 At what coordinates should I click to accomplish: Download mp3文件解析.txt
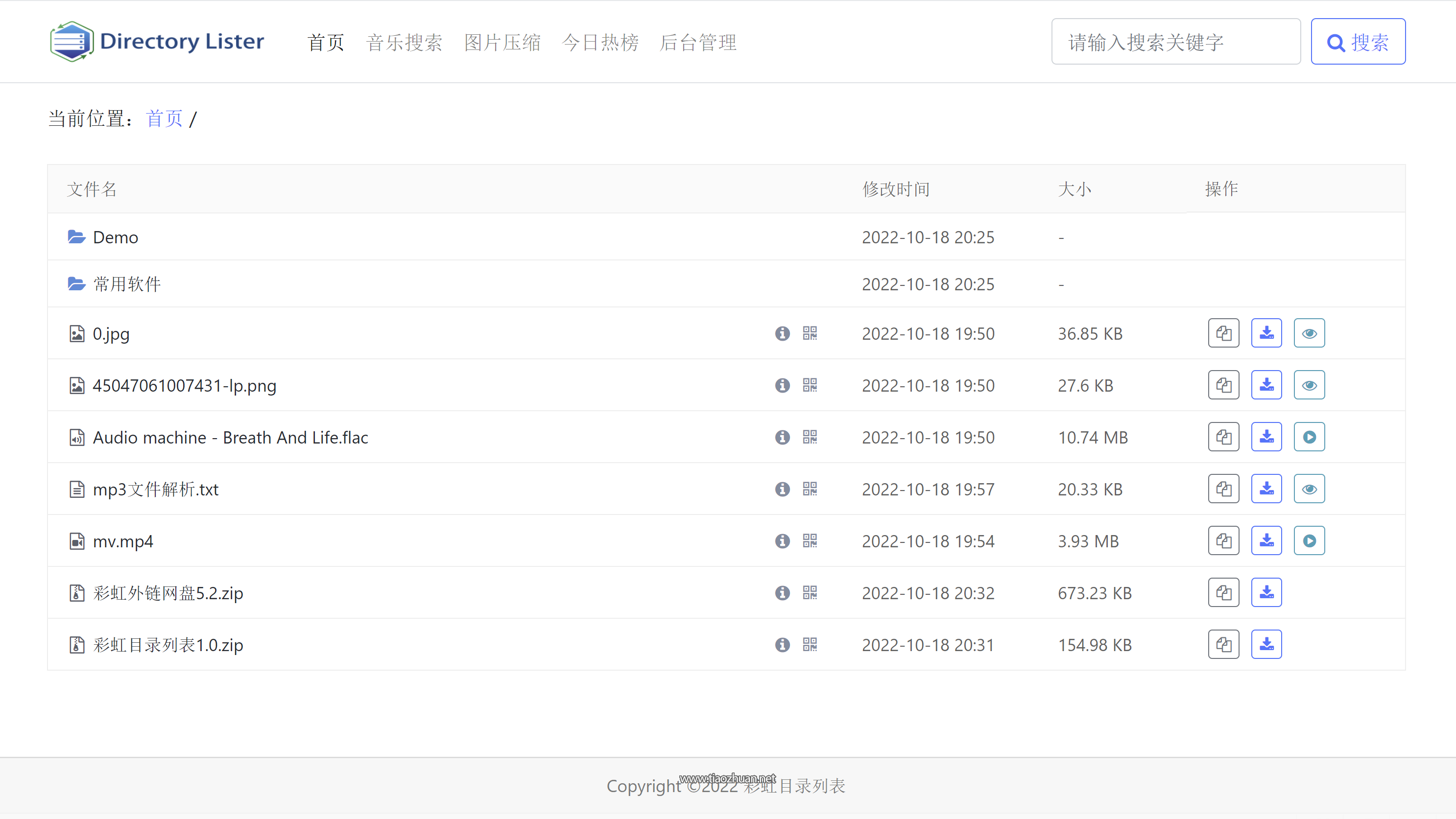(x=1266, y=489)
